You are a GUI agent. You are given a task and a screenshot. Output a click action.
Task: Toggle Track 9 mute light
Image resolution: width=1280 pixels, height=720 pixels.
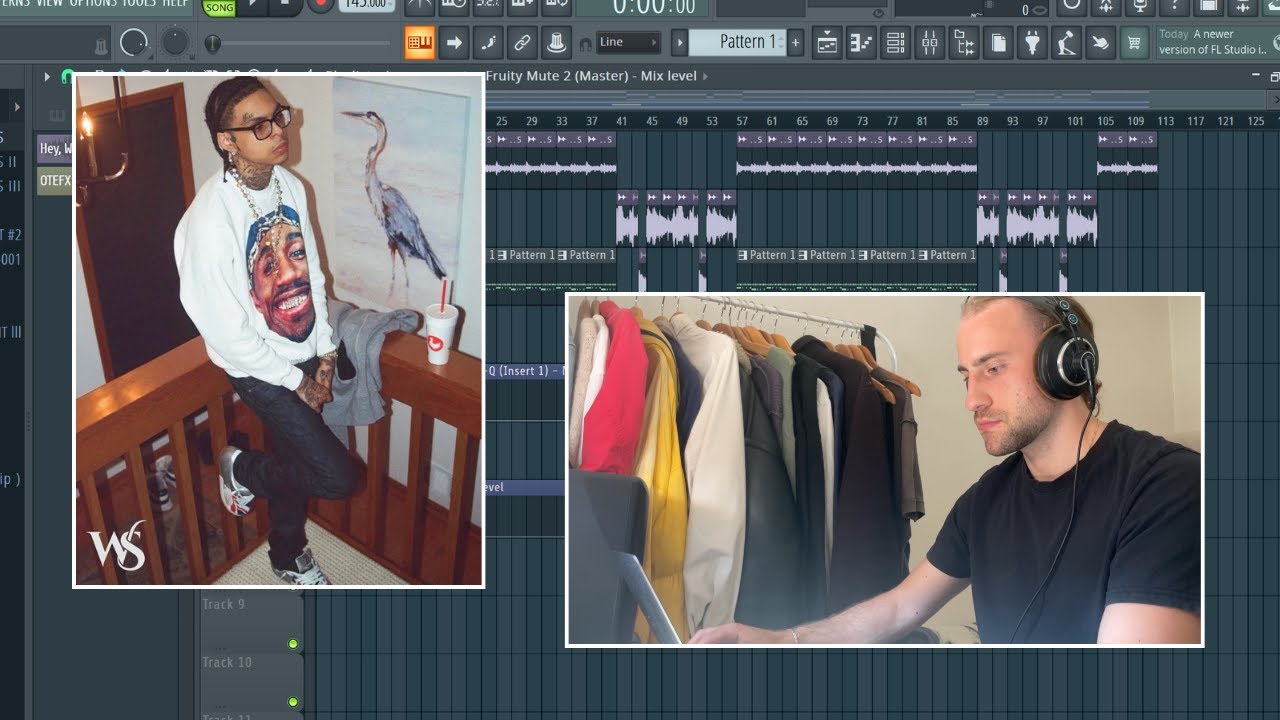(x=293, y=644)
